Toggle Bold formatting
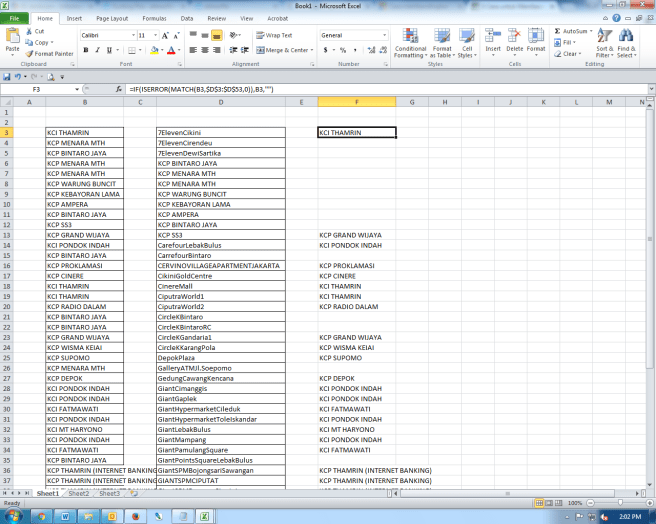Image resolution: width=656 pixels, height=524 pixels. 82,50
